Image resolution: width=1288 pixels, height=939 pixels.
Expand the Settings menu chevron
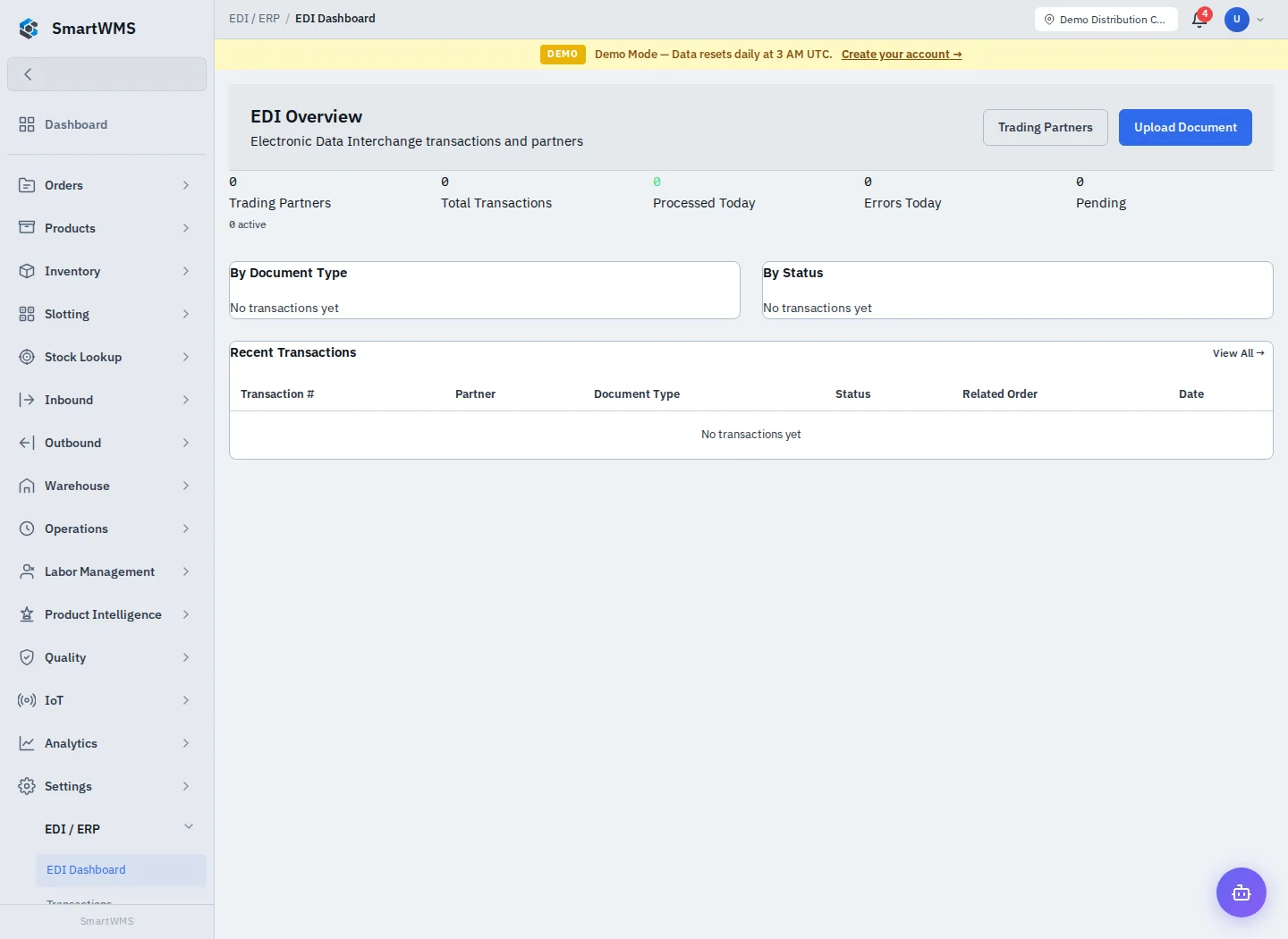pyautogui.click(x=186, y=786)
